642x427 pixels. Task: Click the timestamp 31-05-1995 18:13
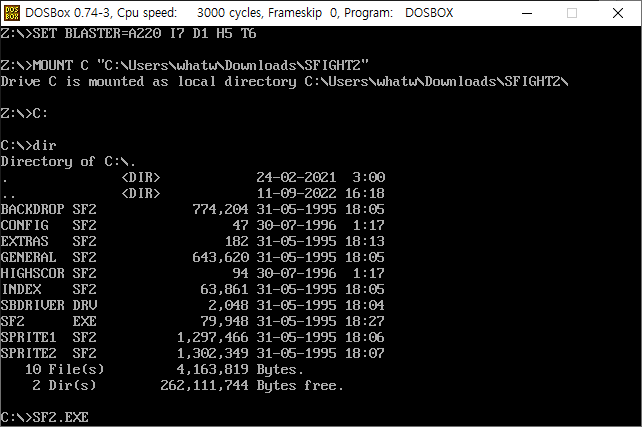click(x=321, y=241)
